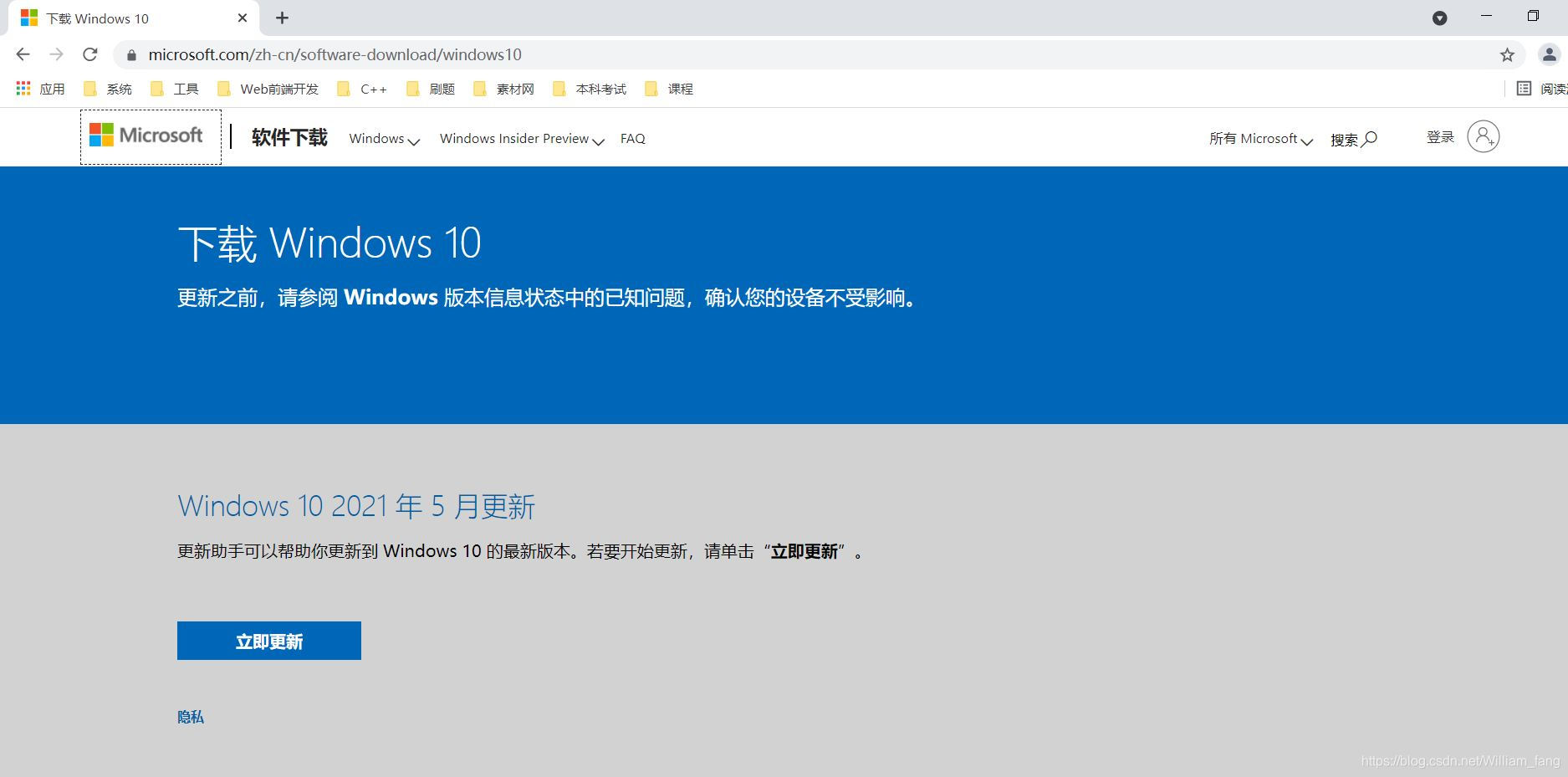1568x777 pixels.
Task: Open the tab search dropdown circle icon
Action: click(1439, 18)
